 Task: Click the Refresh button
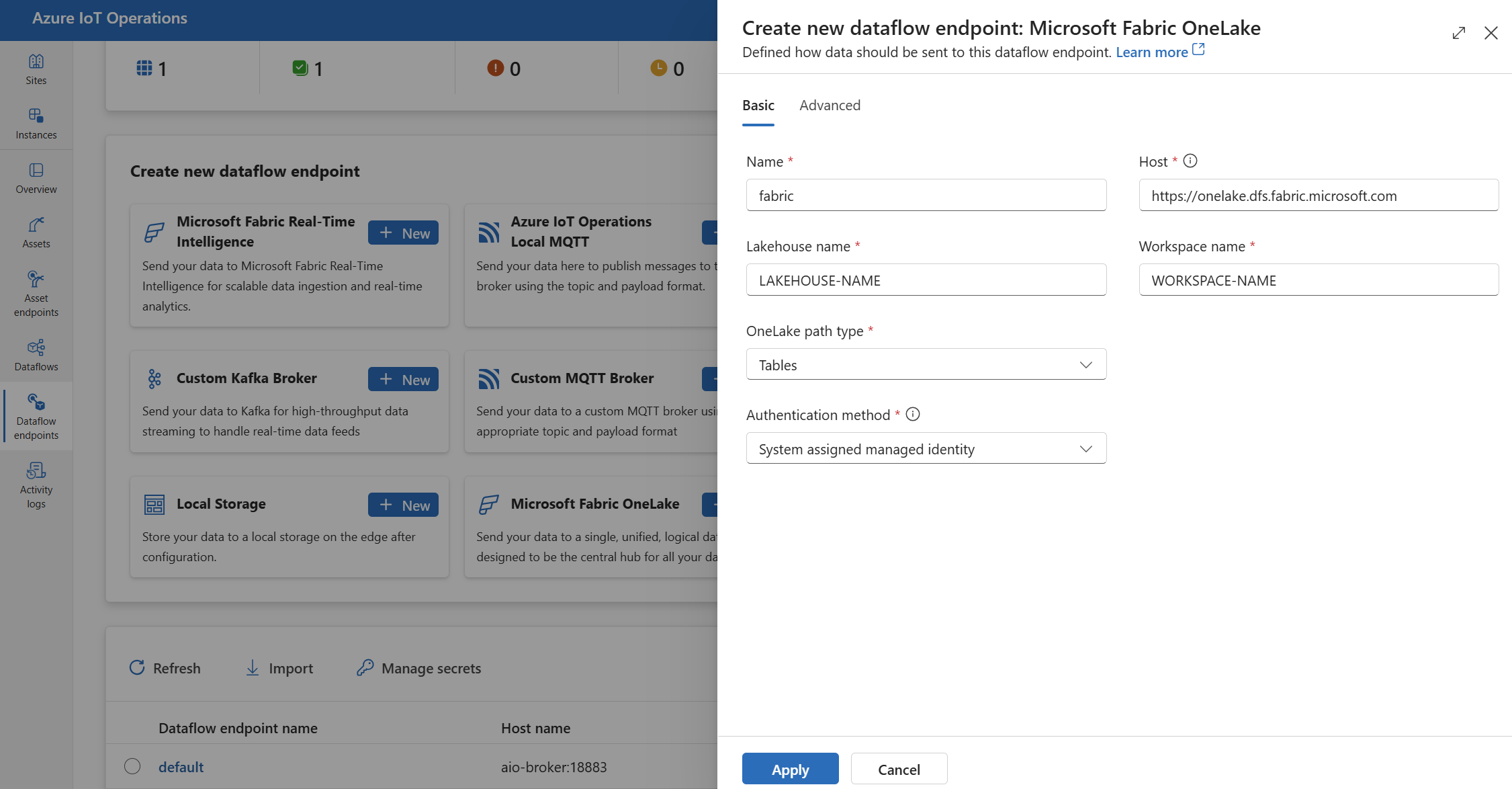[166, 667]
